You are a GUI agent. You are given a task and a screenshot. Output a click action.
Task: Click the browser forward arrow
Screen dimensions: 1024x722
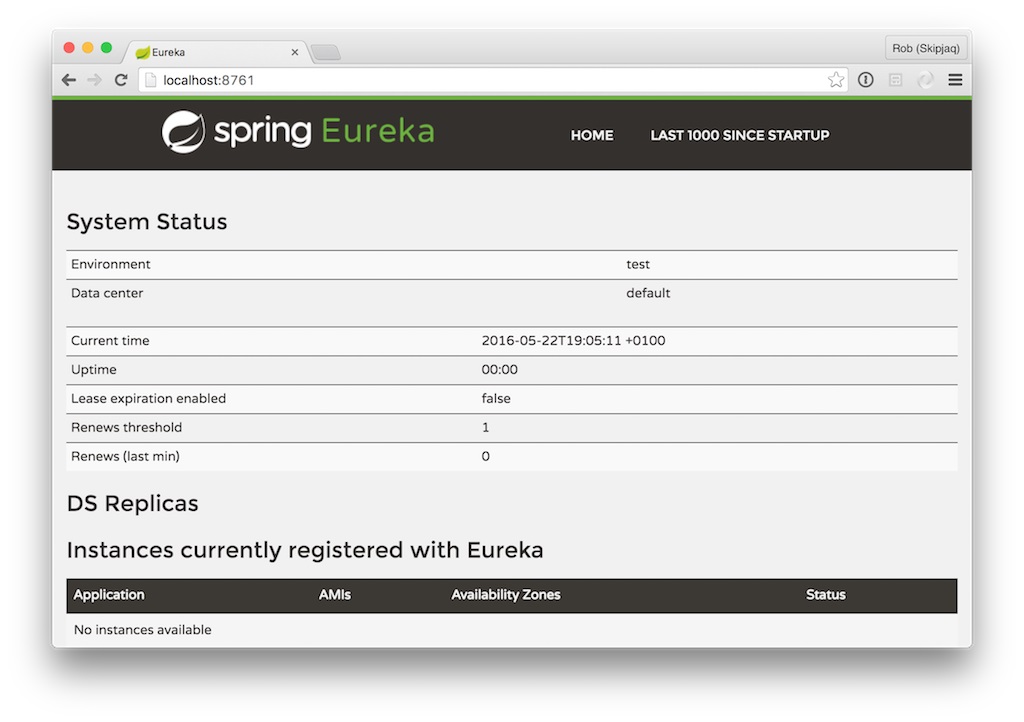click(x=95, y=80)
